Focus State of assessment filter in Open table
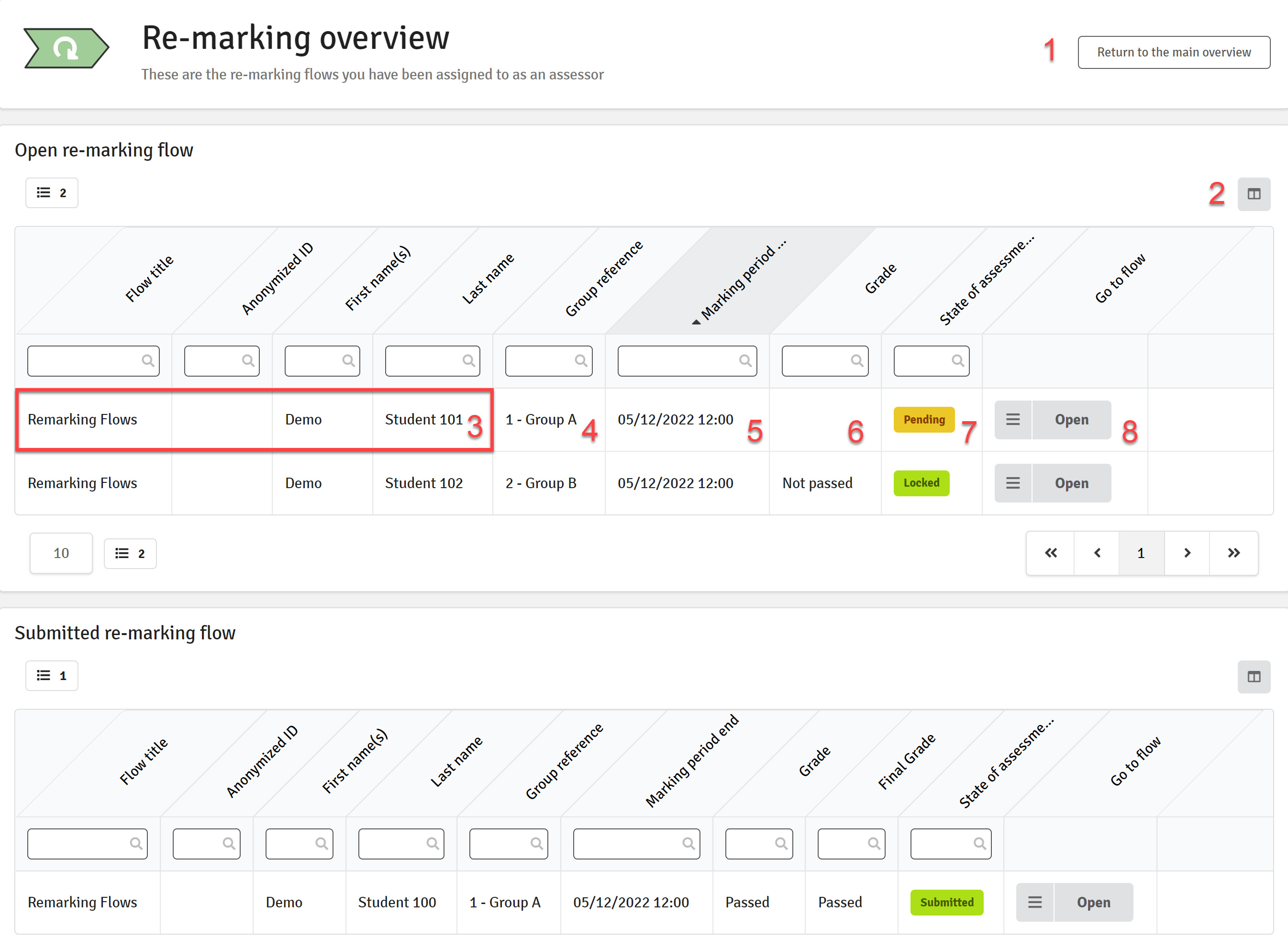This screenshot has width=1288, height=938. coord(932,361)
